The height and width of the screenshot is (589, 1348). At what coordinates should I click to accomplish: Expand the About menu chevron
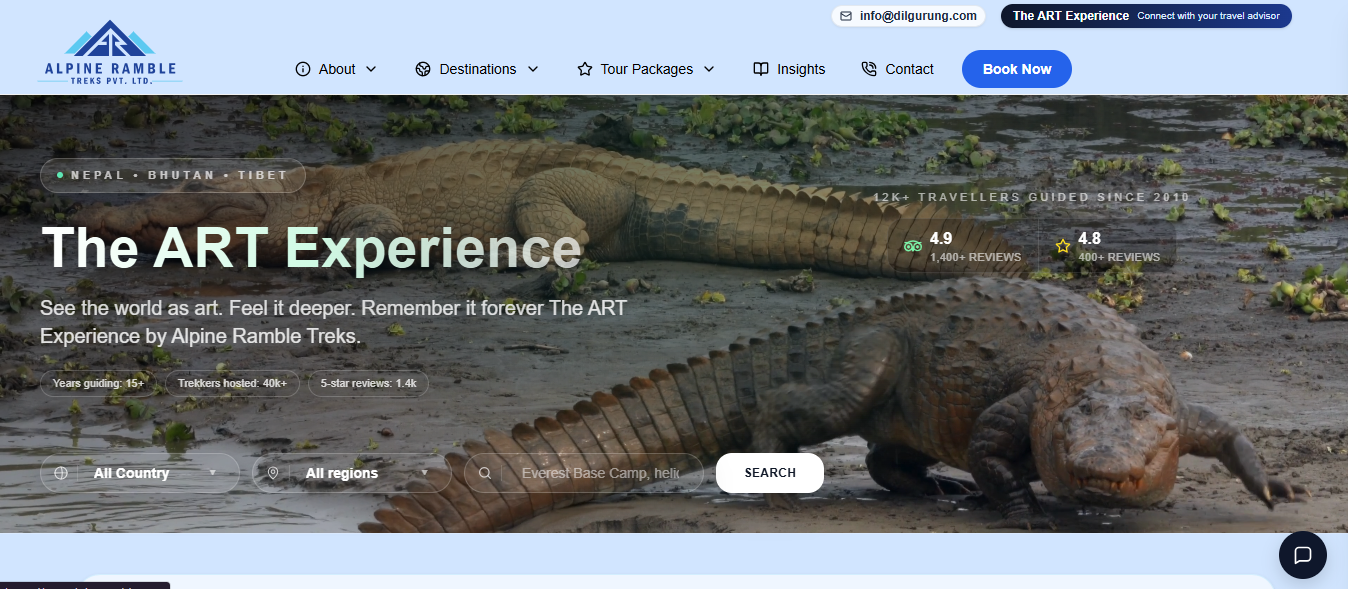pyautogui.click(x=371, y=69)
